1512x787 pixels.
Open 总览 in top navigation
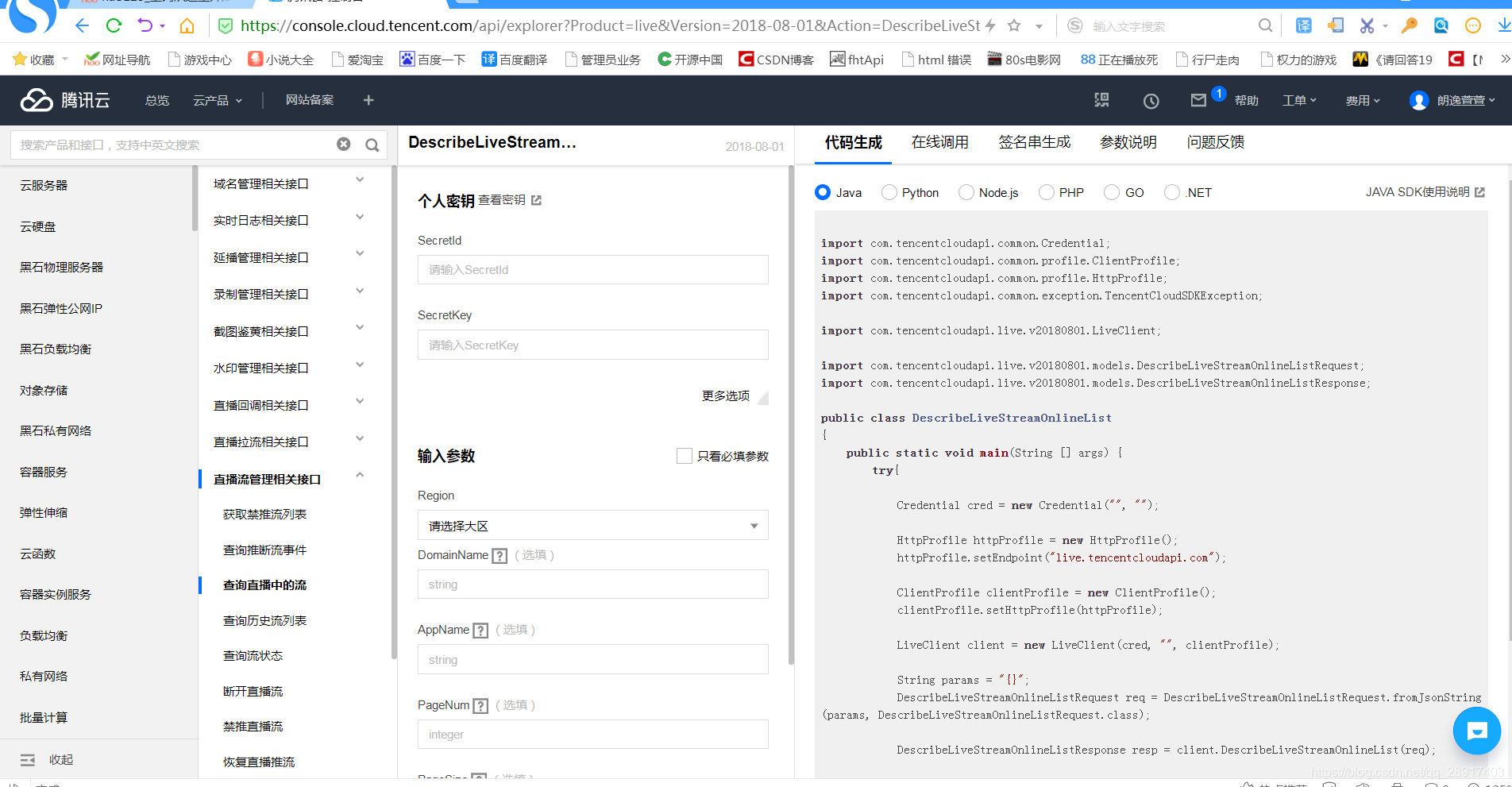point(157,100)
